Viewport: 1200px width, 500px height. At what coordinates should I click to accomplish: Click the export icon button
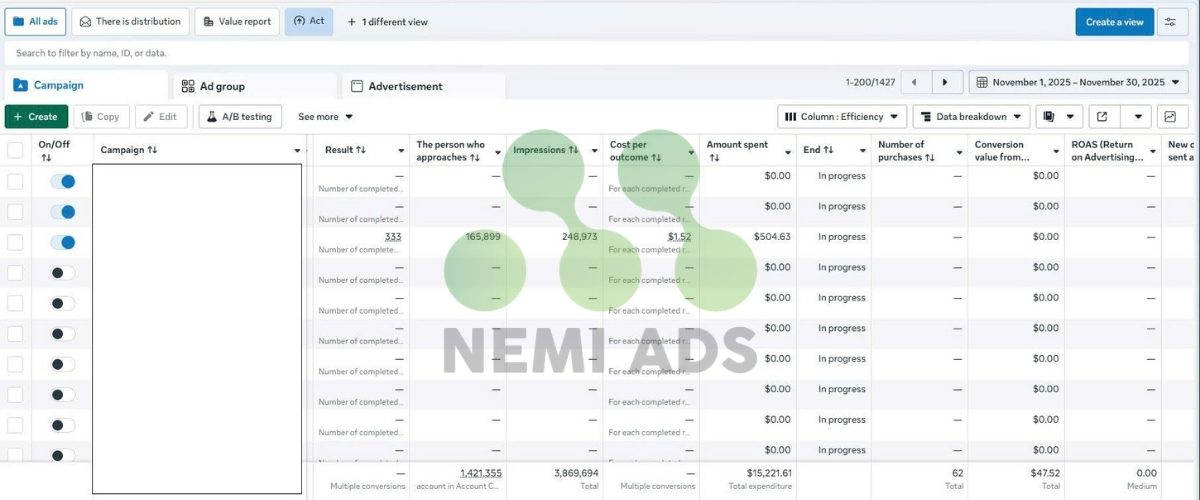1104,117
